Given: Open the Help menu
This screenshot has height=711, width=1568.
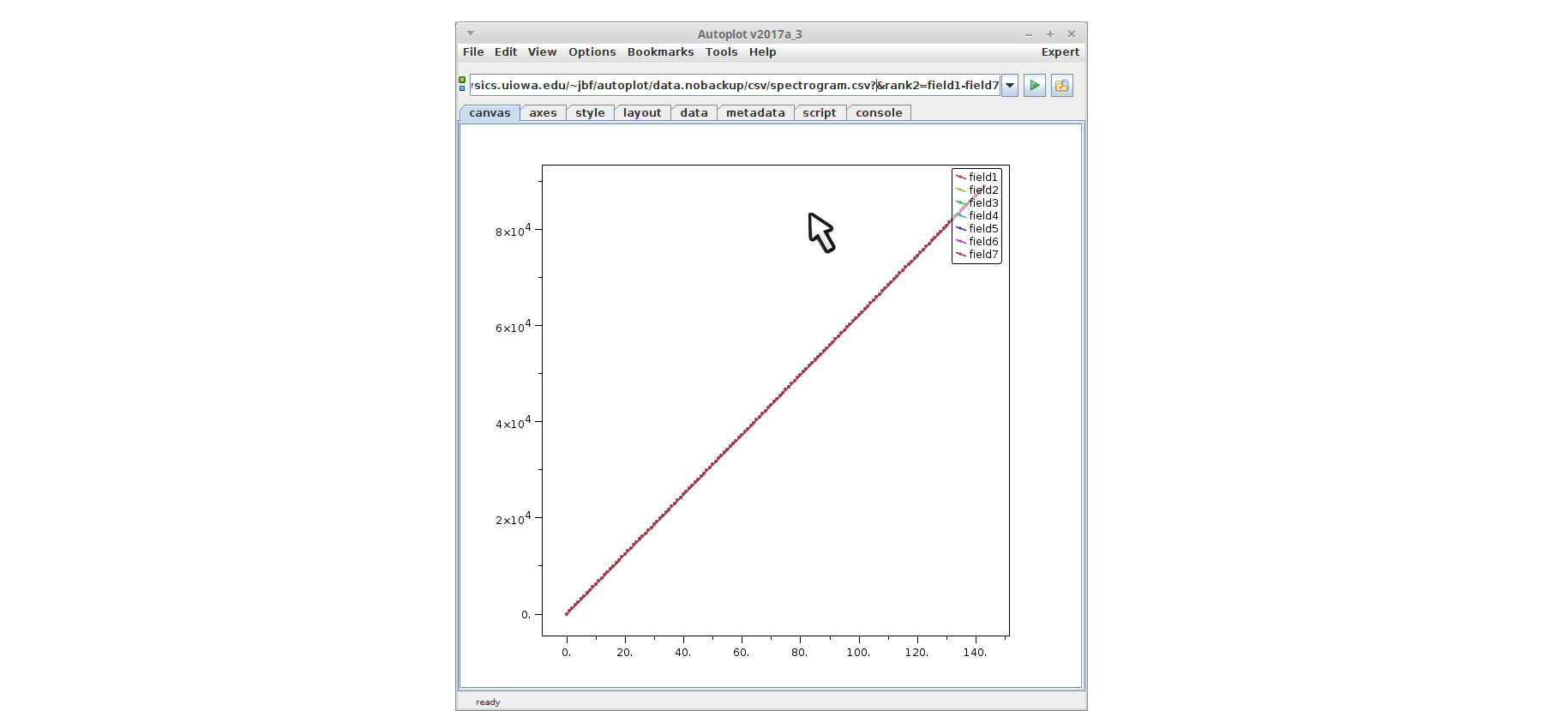Looking at the screenshot, I should click(763, 52).
